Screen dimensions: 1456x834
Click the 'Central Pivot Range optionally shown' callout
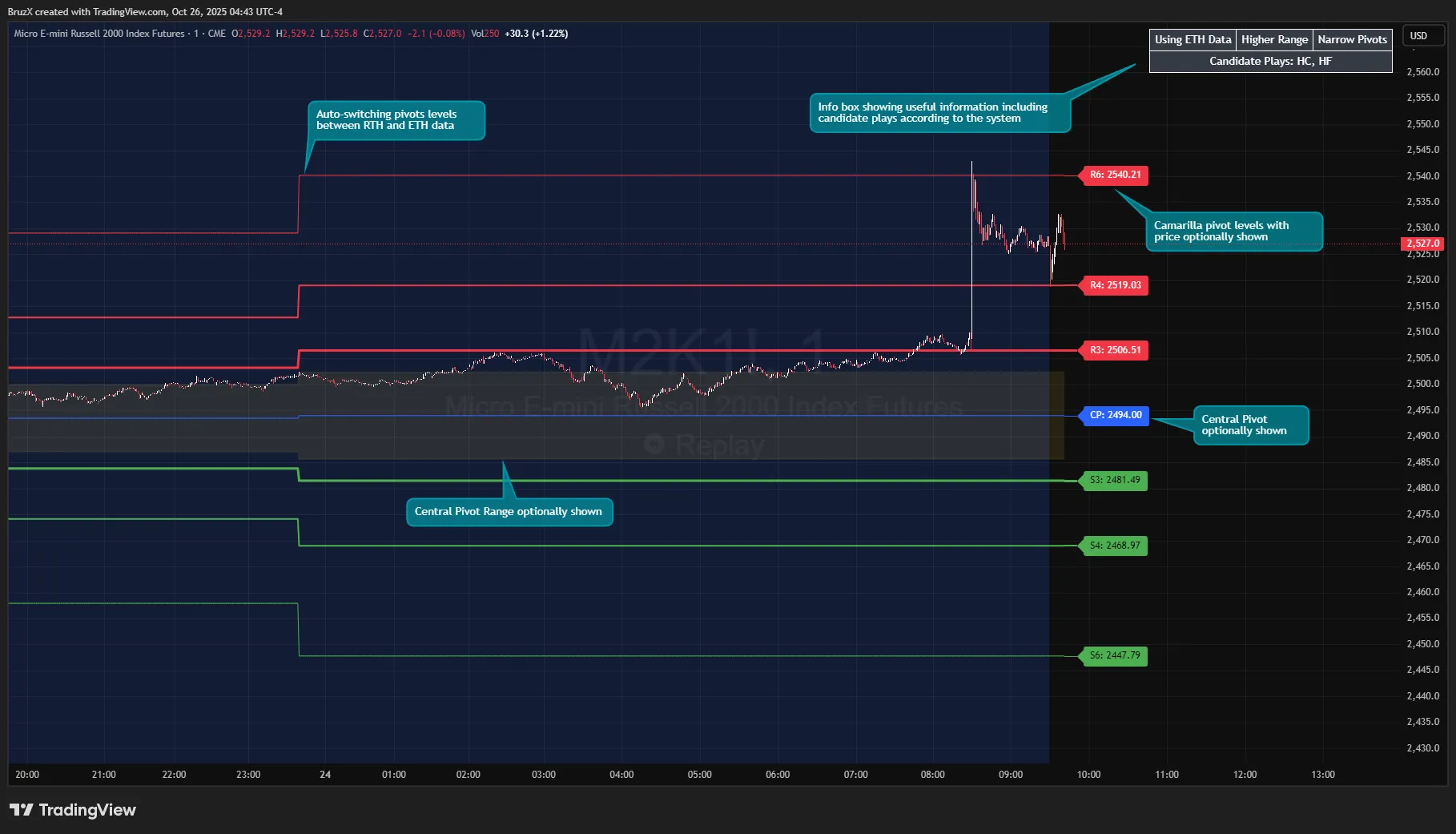[509, 512]
